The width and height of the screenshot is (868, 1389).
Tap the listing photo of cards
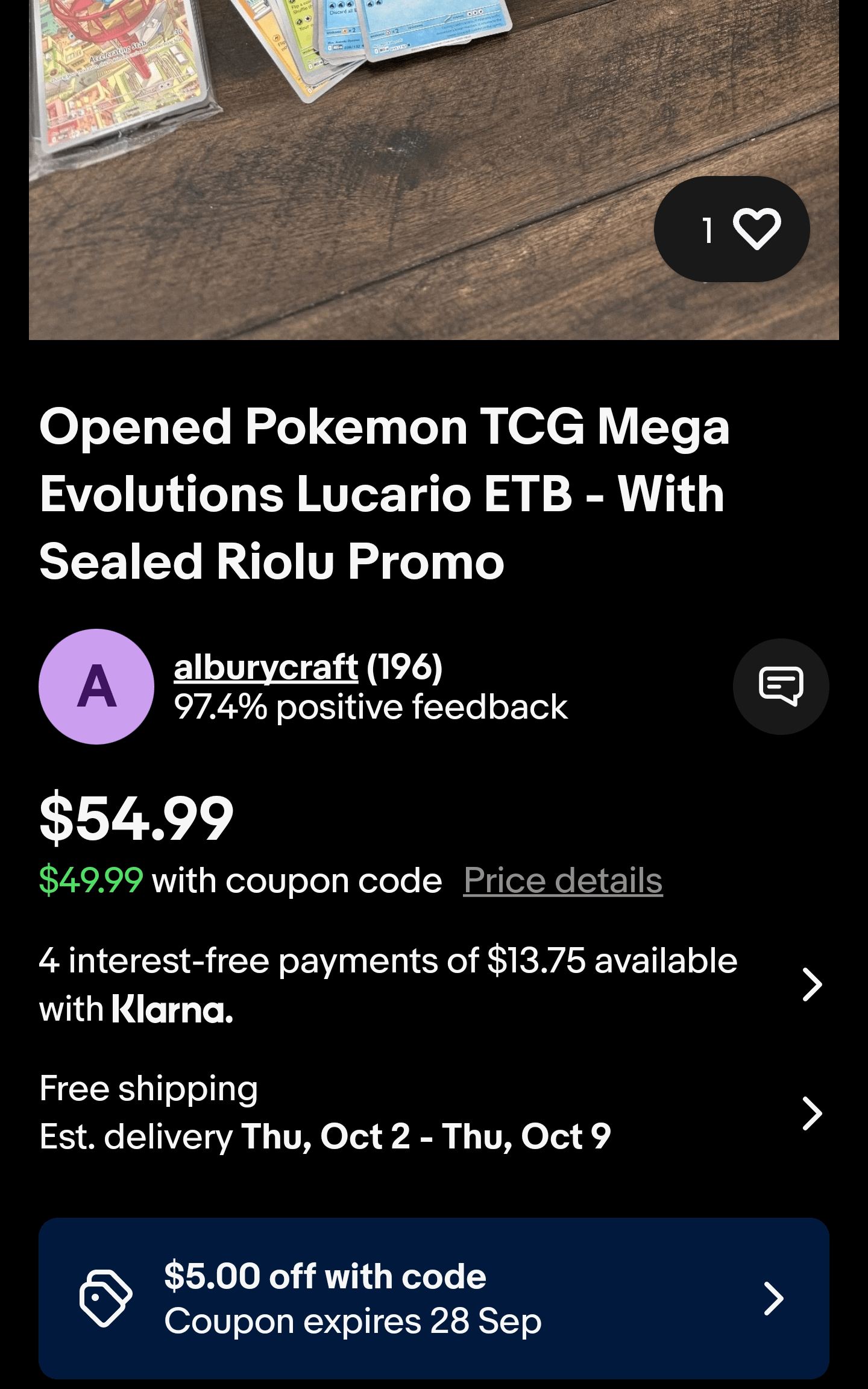[x=434, y=169]
